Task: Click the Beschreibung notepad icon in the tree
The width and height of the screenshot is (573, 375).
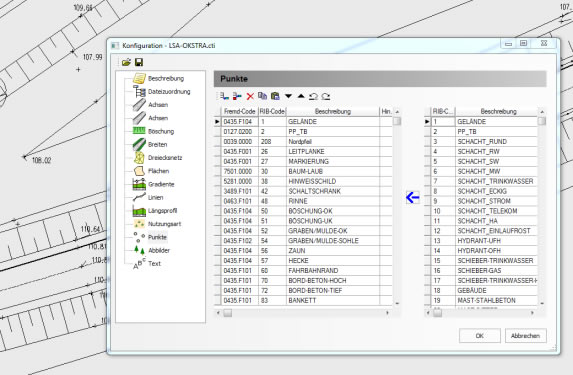Action: pyautogui.click(x=139, y=78)
